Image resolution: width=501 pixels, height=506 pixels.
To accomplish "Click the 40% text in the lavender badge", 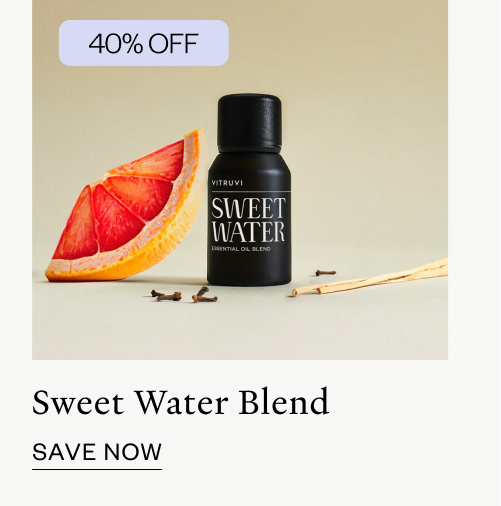I will click(x=116, y=44).
